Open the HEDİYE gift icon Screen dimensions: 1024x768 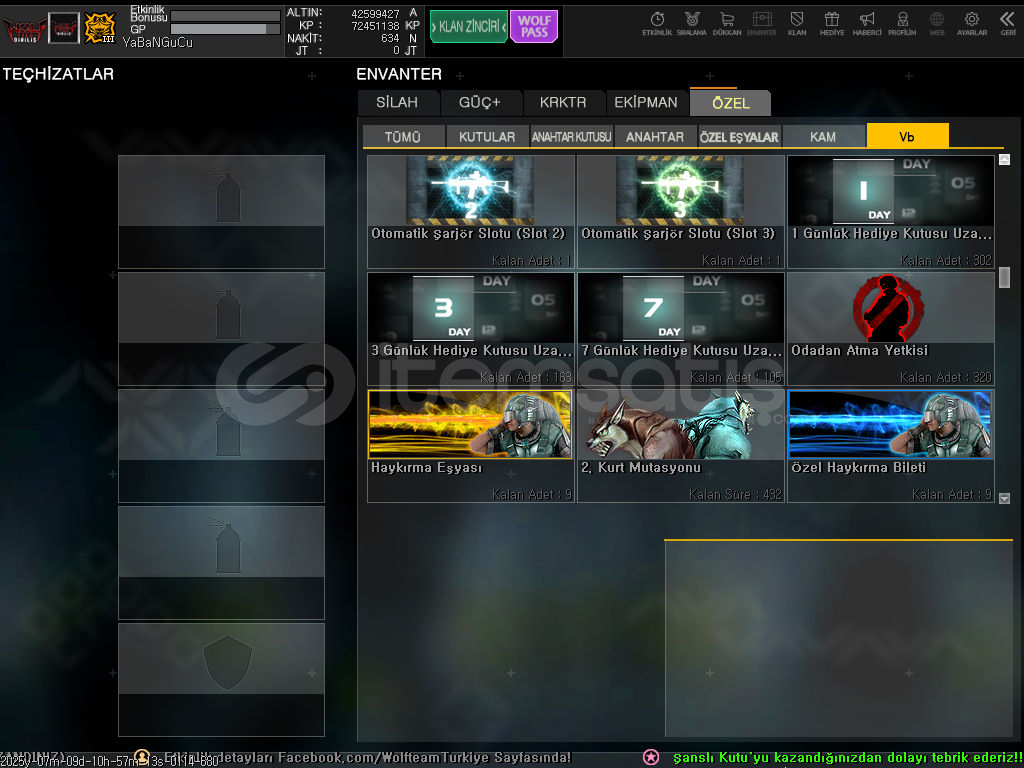pos(831,24)
